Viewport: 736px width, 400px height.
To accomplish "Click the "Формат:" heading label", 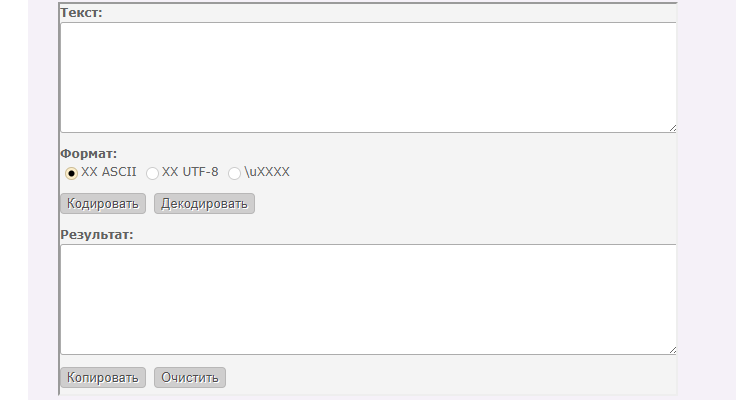I will click(x=89, y=154).
